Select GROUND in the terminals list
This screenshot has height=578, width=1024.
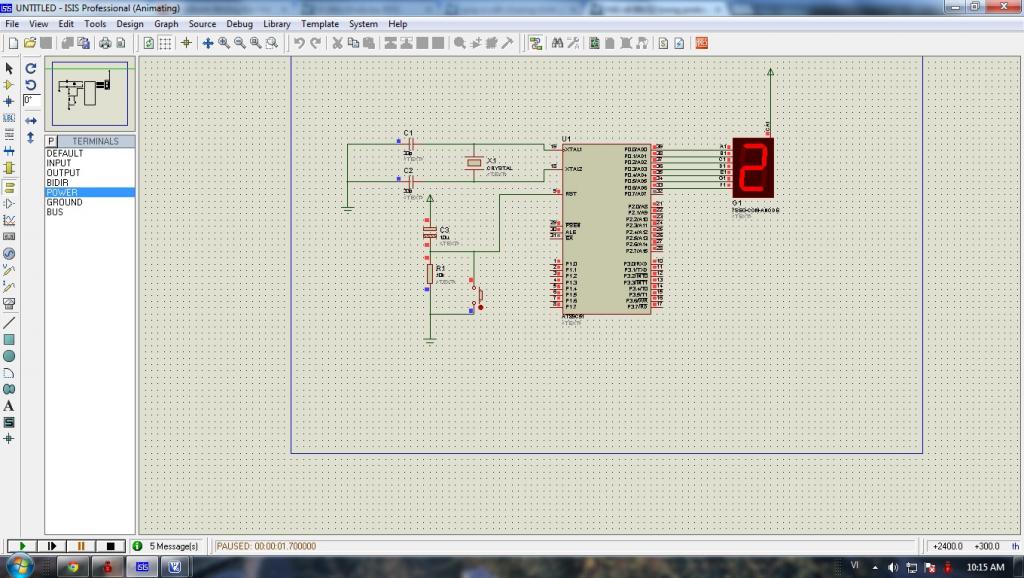(x=64, y=202)
